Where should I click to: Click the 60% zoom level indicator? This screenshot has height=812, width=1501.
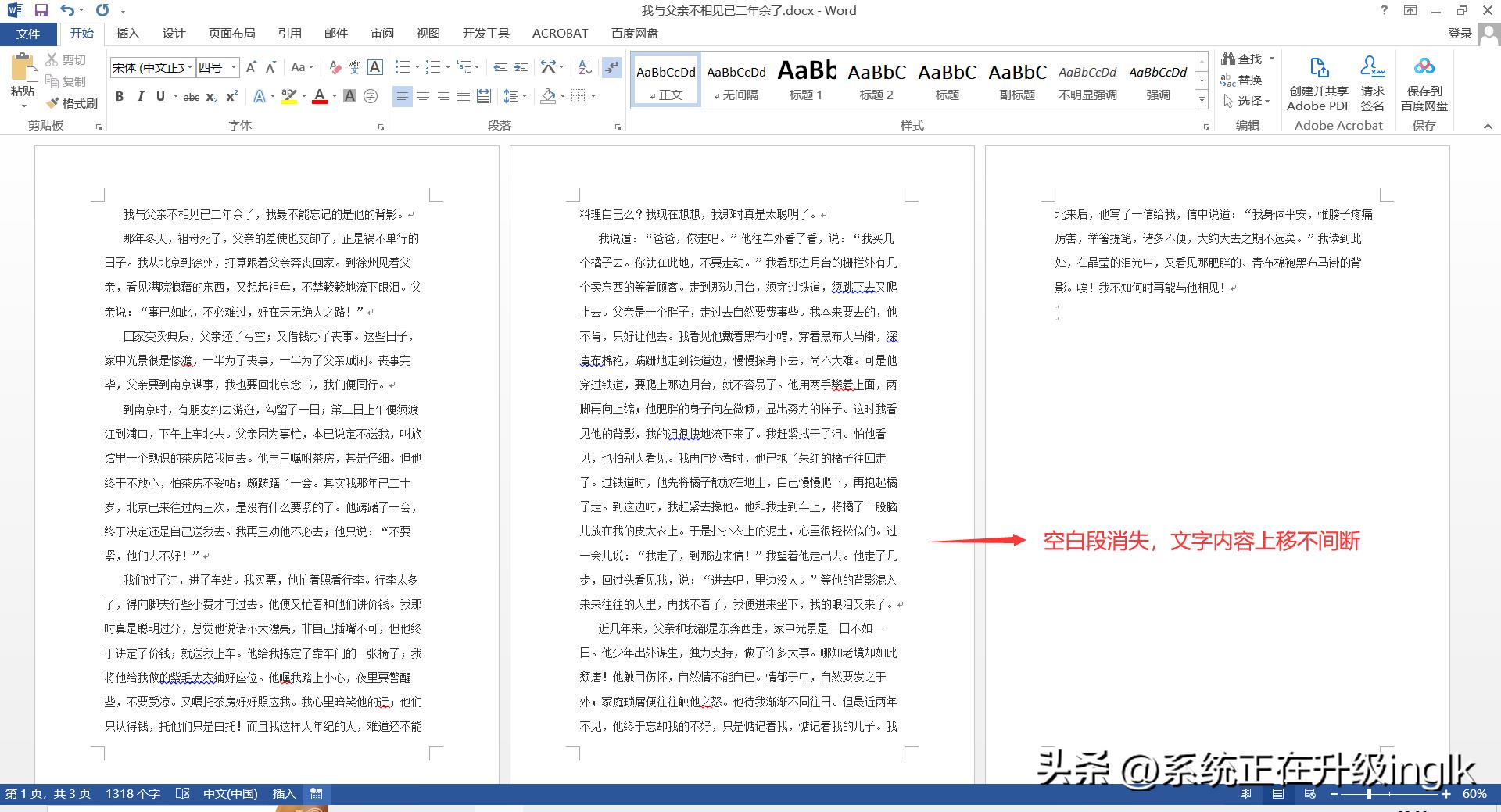[1474, 794]
